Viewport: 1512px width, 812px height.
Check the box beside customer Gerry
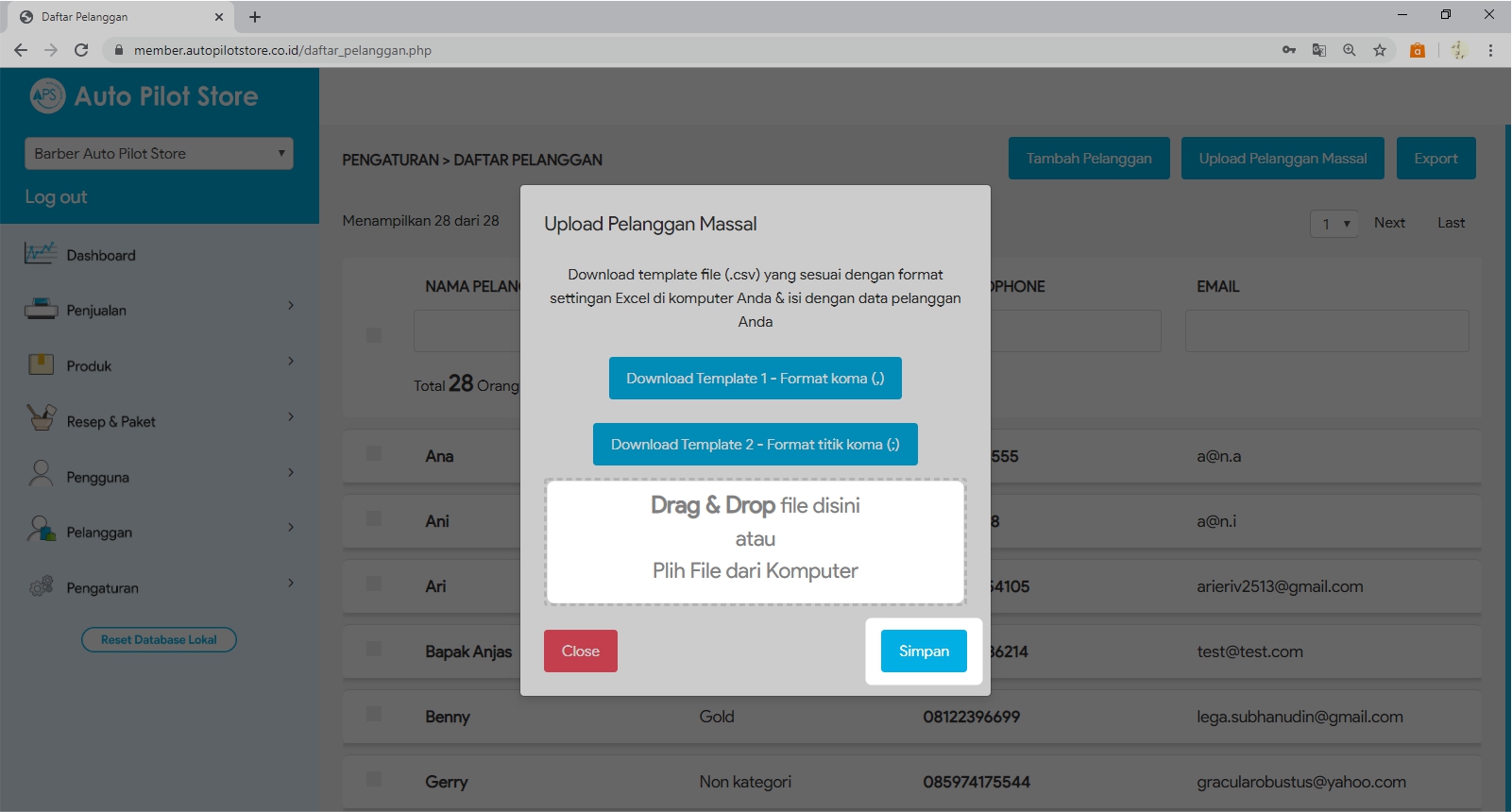click(x=374, y=780)
